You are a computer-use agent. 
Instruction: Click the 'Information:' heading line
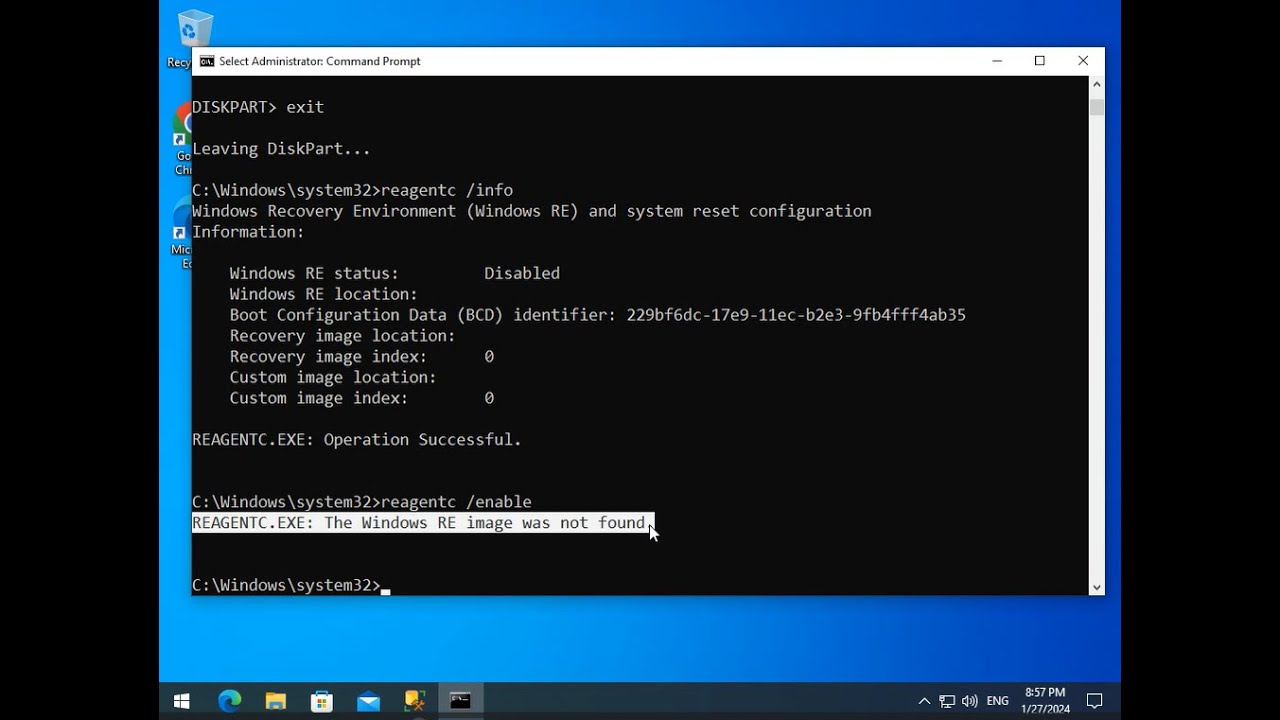coord(248,232)
